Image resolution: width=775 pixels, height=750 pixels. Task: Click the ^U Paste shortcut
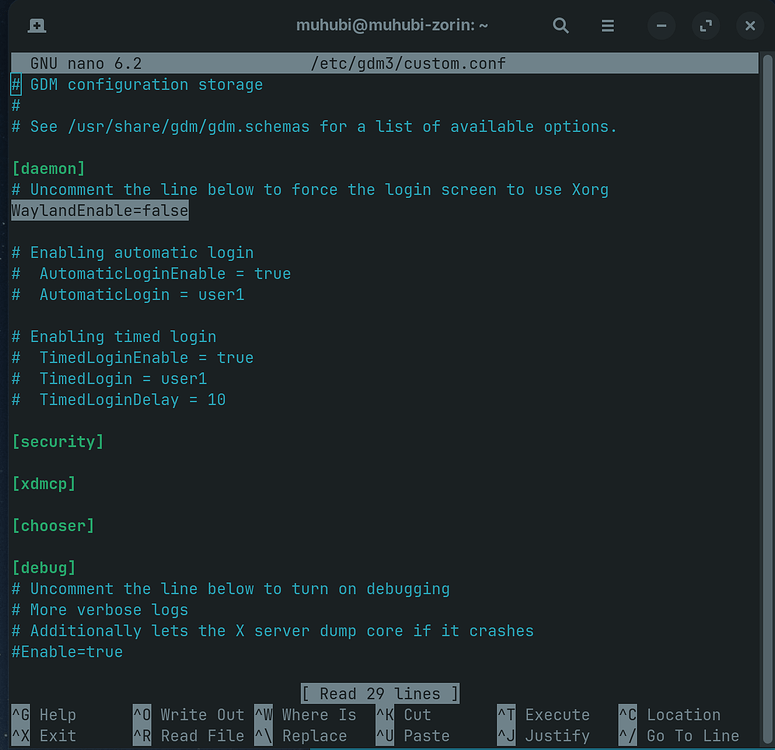[x=413, y=736]
